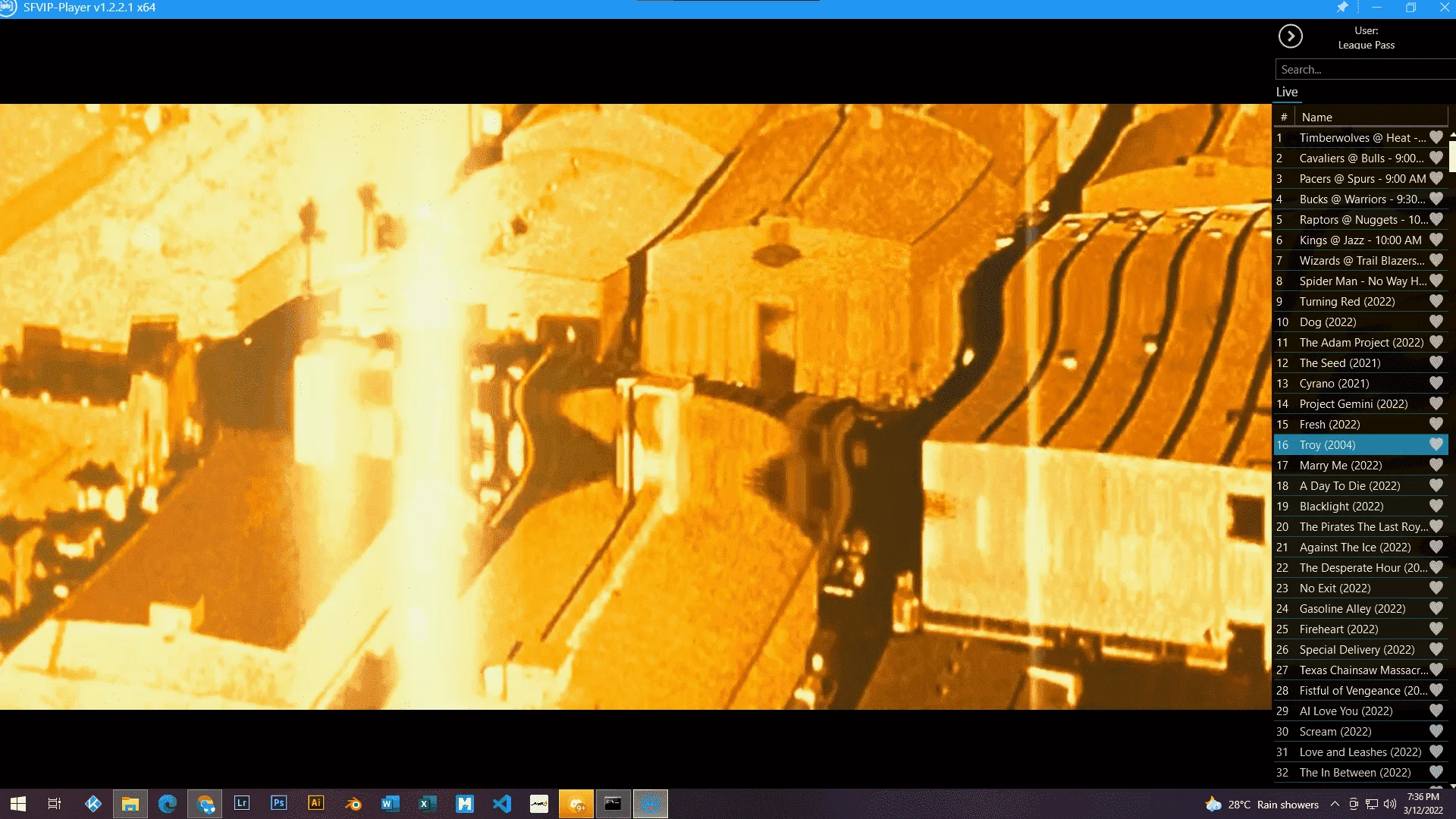Click the channel Search field
The height and width of the screenshot is (819, 1456).
tap(1365, 69)
